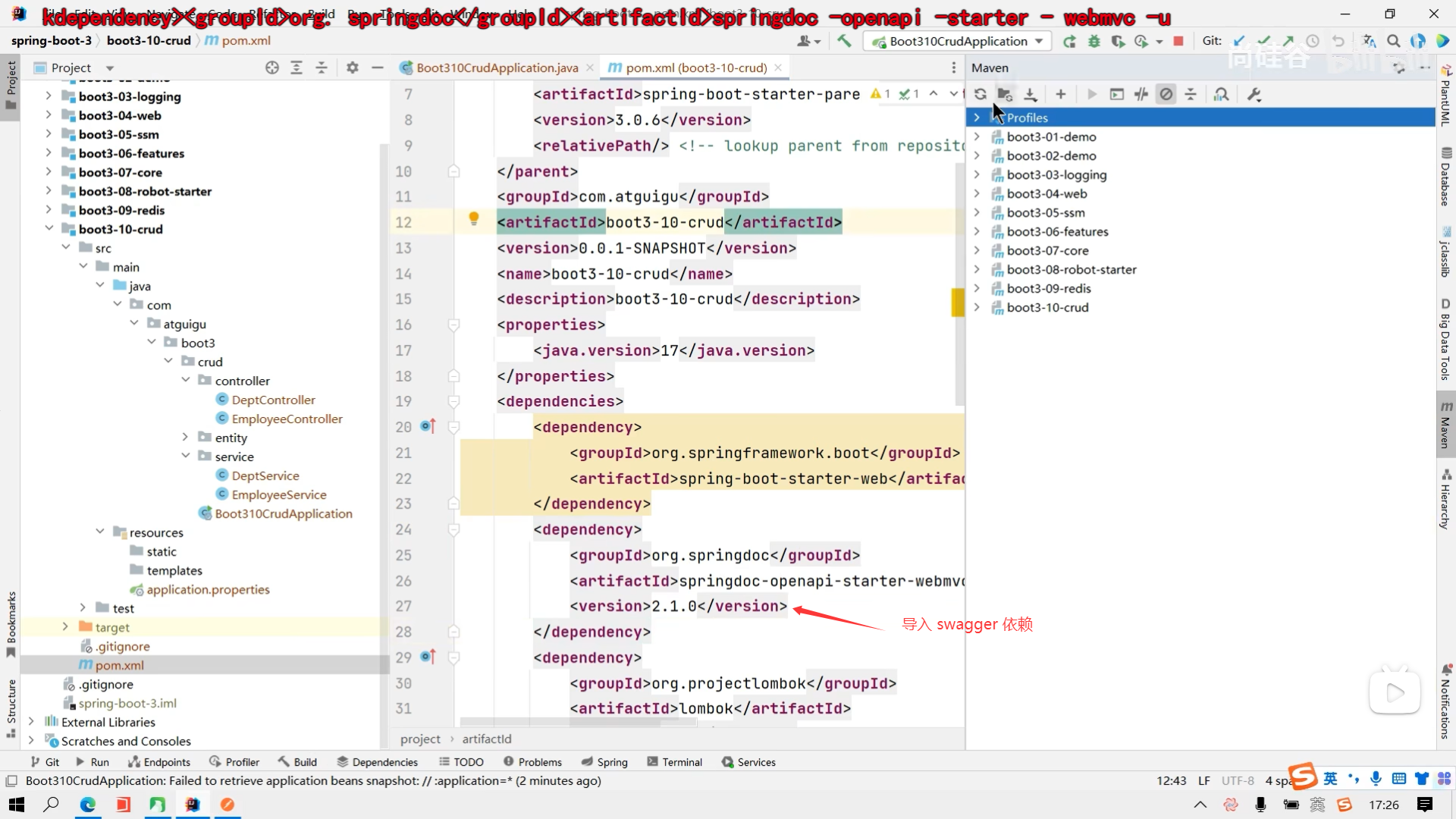The image size is (1456, 819).
Task: Reload all Maven projects
Action: coord(980,94)
